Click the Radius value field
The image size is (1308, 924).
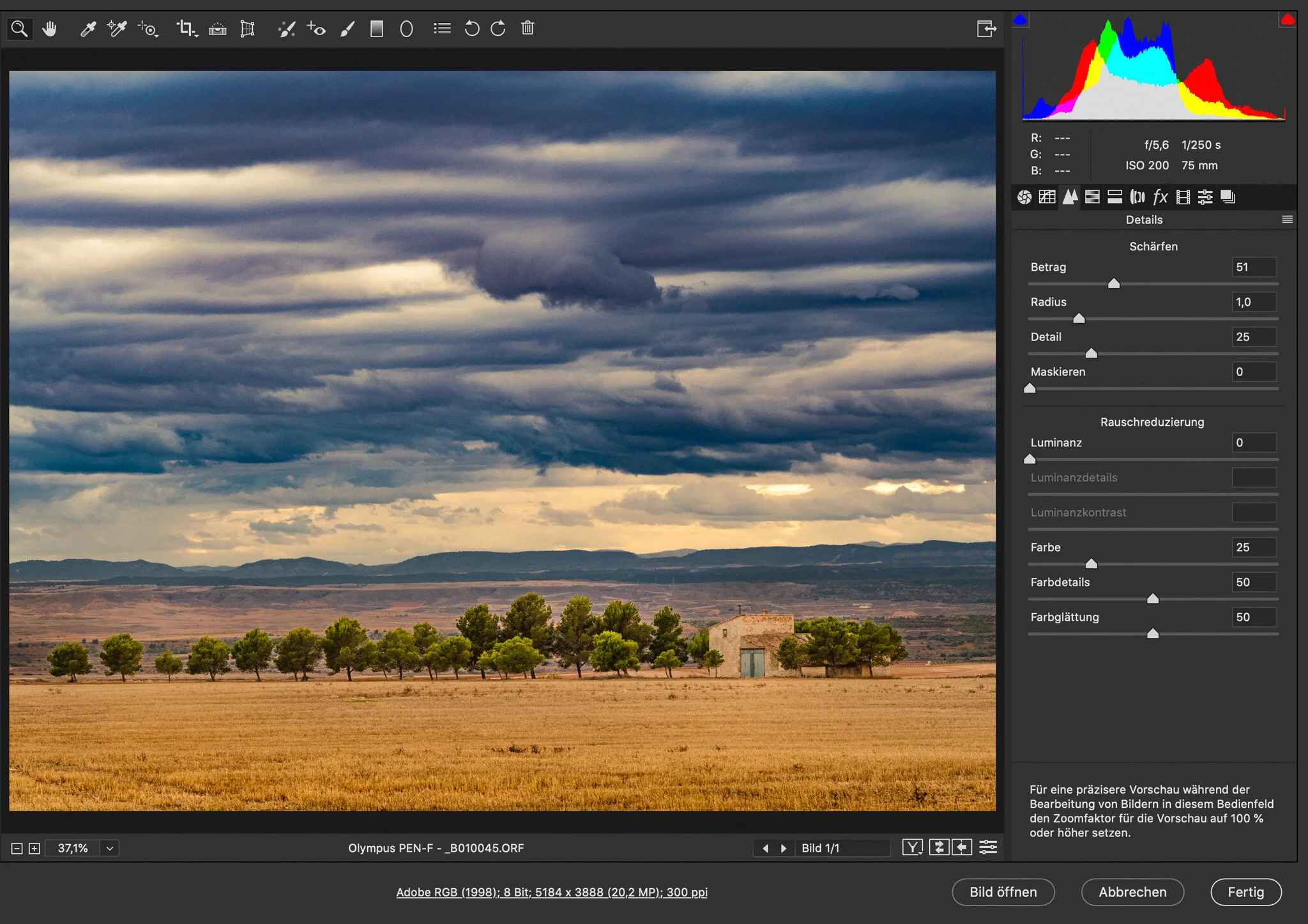tap(1254, 302)
